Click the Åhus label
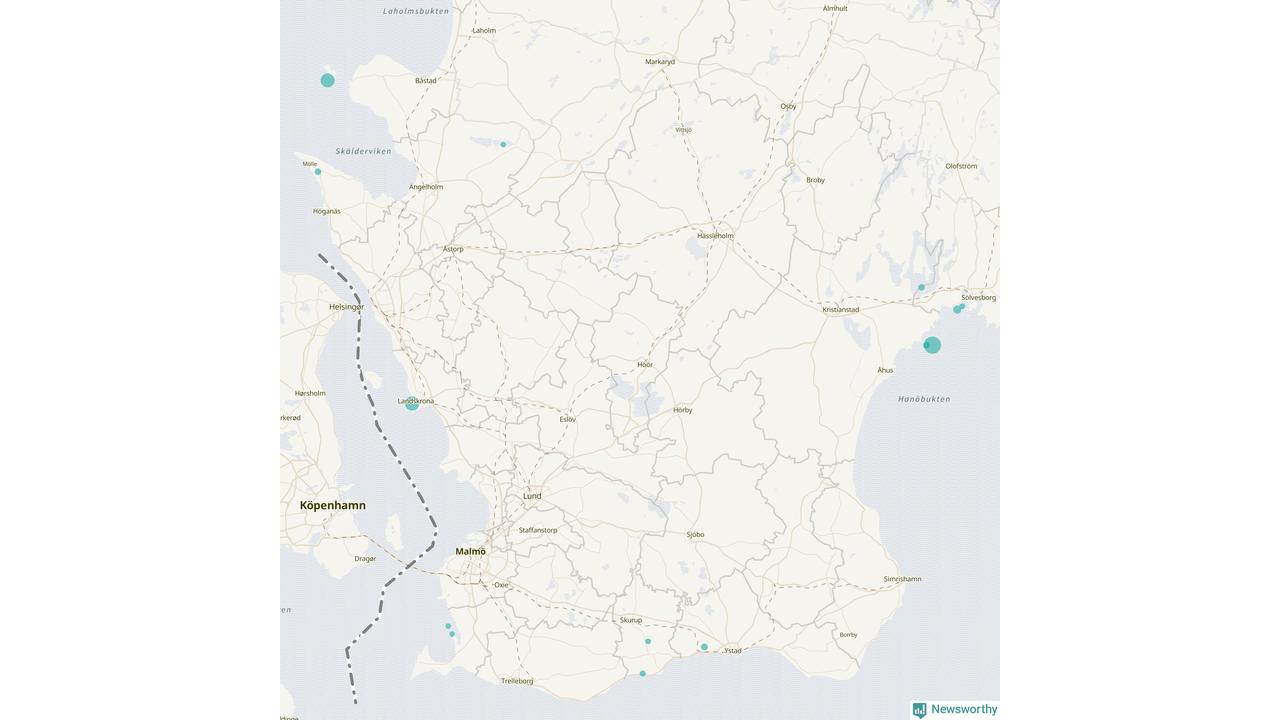The width and height of the screenshot is (1280, 720). (x=885, y=371)
